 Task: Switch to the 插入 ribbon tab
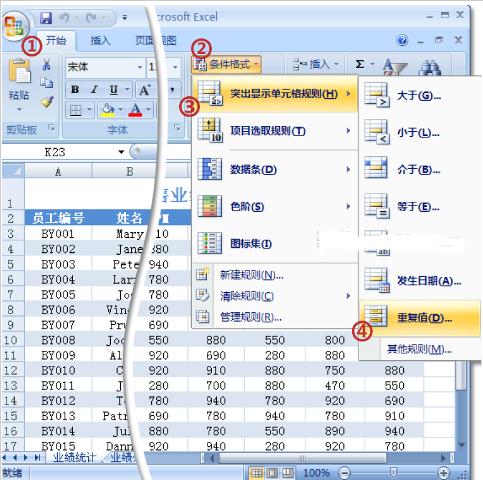point(100,41)
